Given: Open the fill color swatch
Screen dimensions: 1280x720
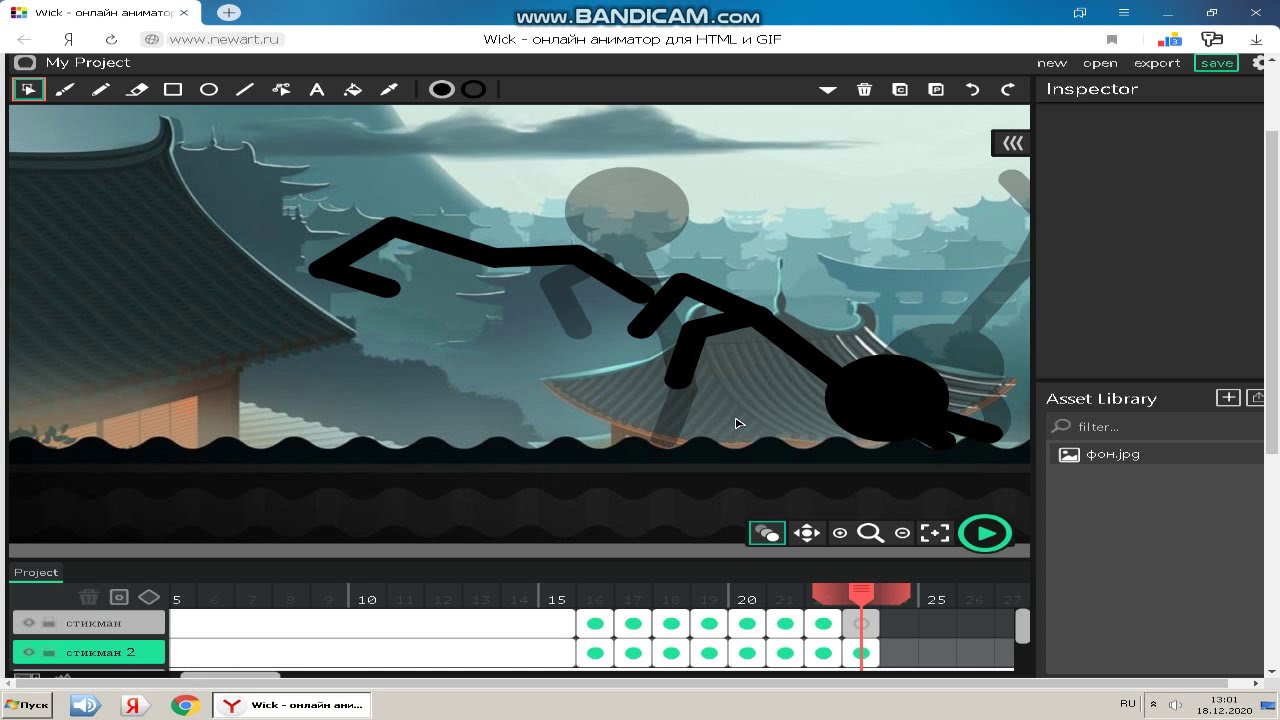Looking at the screenshot, I should (441, 89).
